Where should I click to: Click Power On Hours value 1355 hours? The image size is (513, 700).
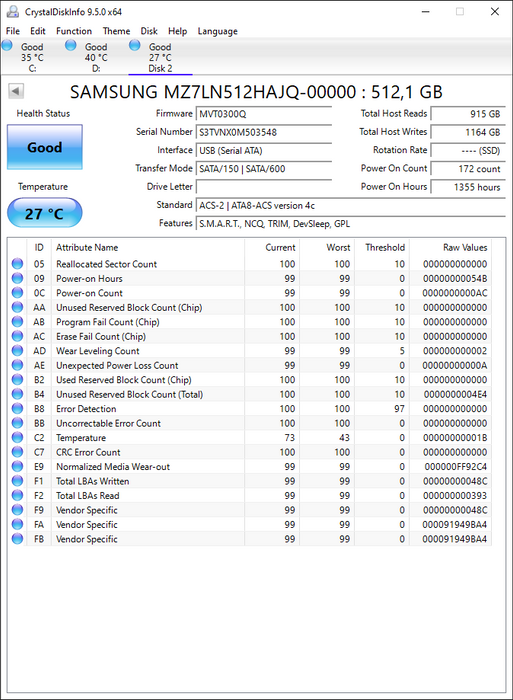click(468, 187)
